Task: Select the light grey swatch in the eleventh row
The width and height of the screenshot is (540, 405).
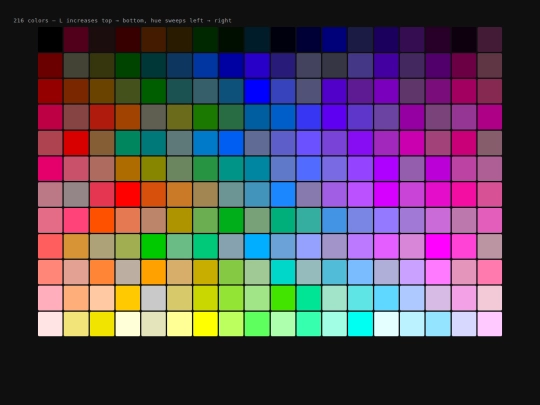Action: (x=154, y=298)
